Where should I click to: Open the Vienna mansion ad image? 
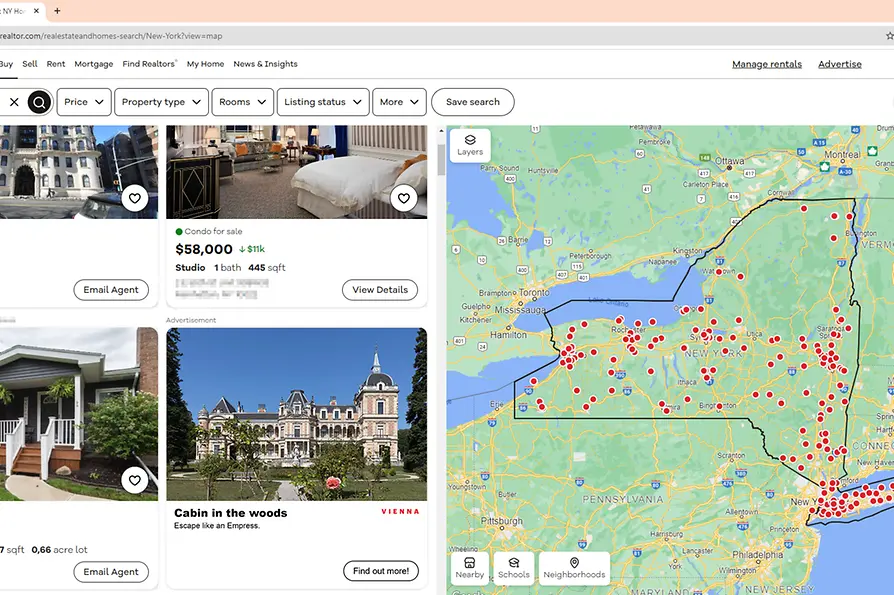click(296, 414)
